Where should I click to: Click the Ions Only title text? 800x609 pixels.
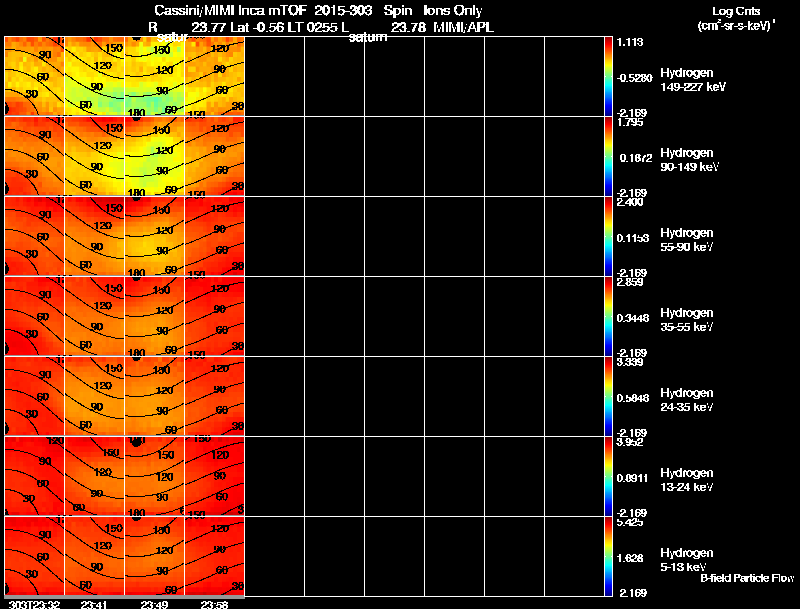pos(453,10)
